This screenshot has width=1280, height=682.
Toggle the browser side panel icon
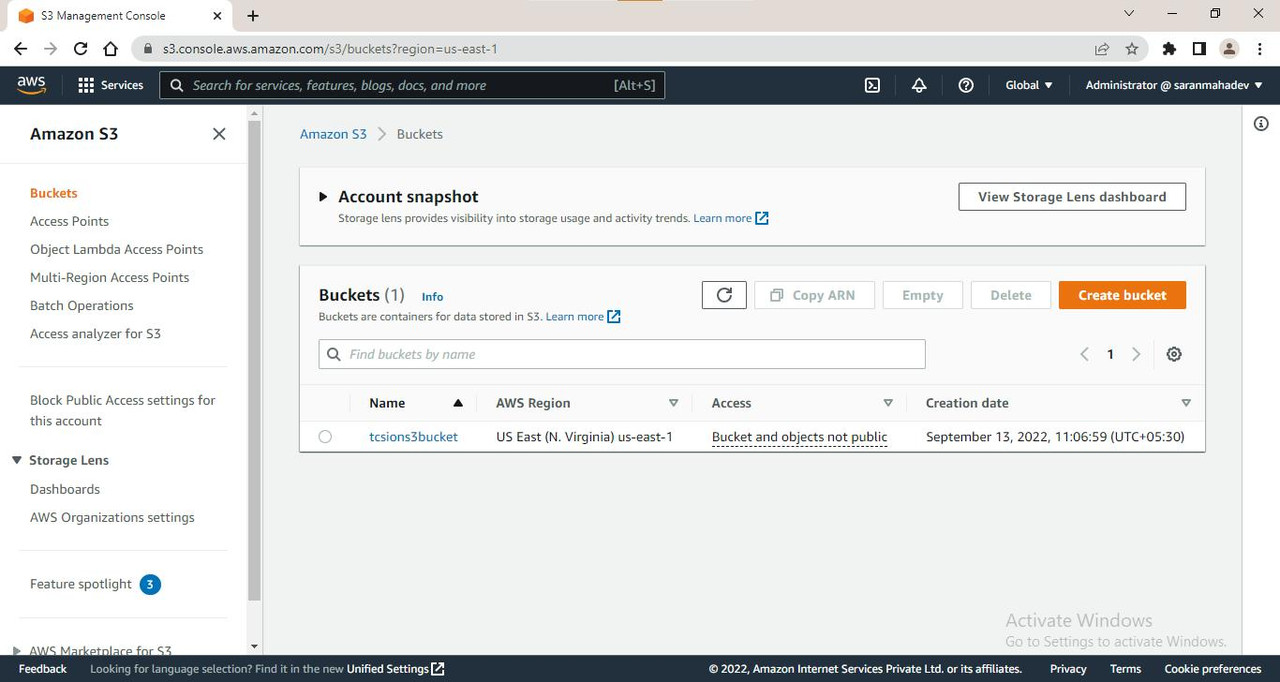tap(1199, 48)
